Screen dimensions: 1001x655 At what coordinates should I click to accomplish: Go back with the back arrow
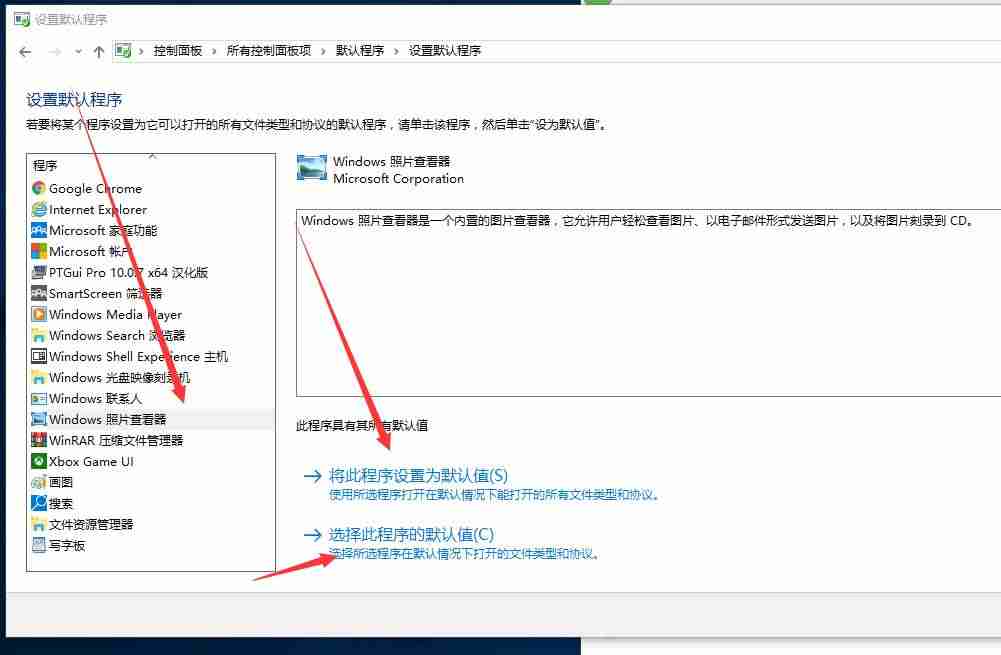click(25, 52)
